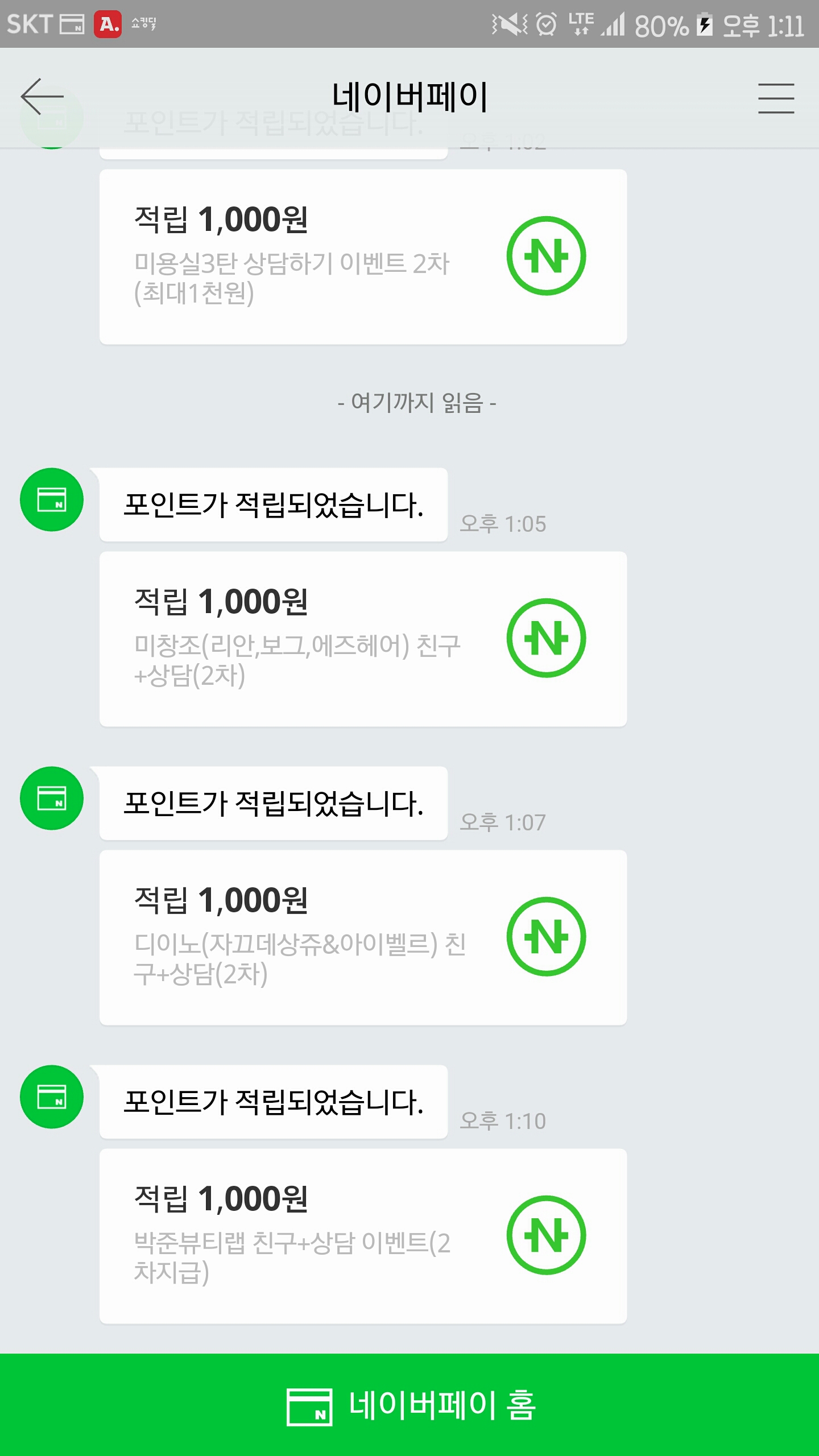
Task: Open the hamburger menu in header
Action: [776, 98]
